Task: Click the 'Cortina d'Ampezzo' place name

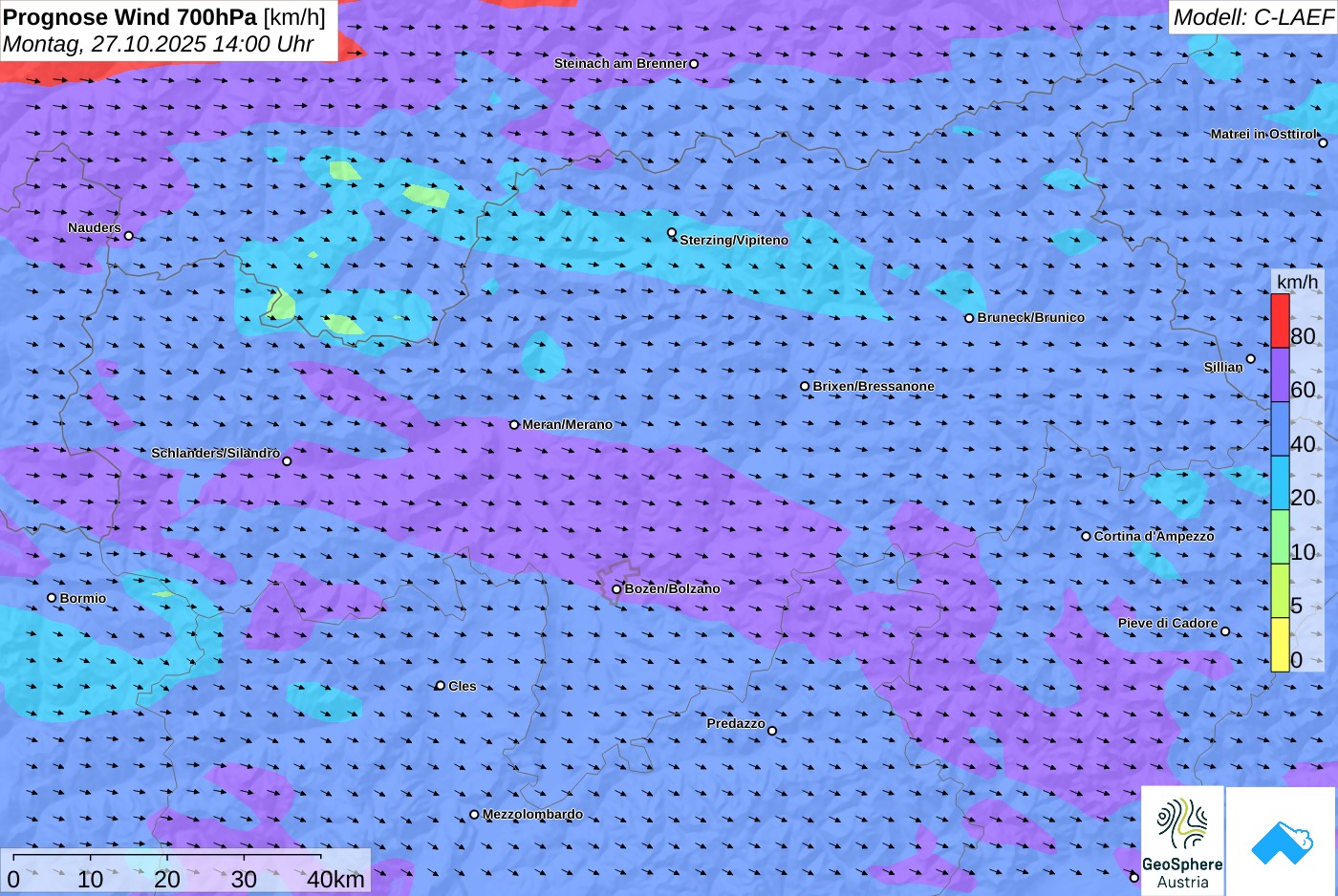Action: tap(1154, 537)
